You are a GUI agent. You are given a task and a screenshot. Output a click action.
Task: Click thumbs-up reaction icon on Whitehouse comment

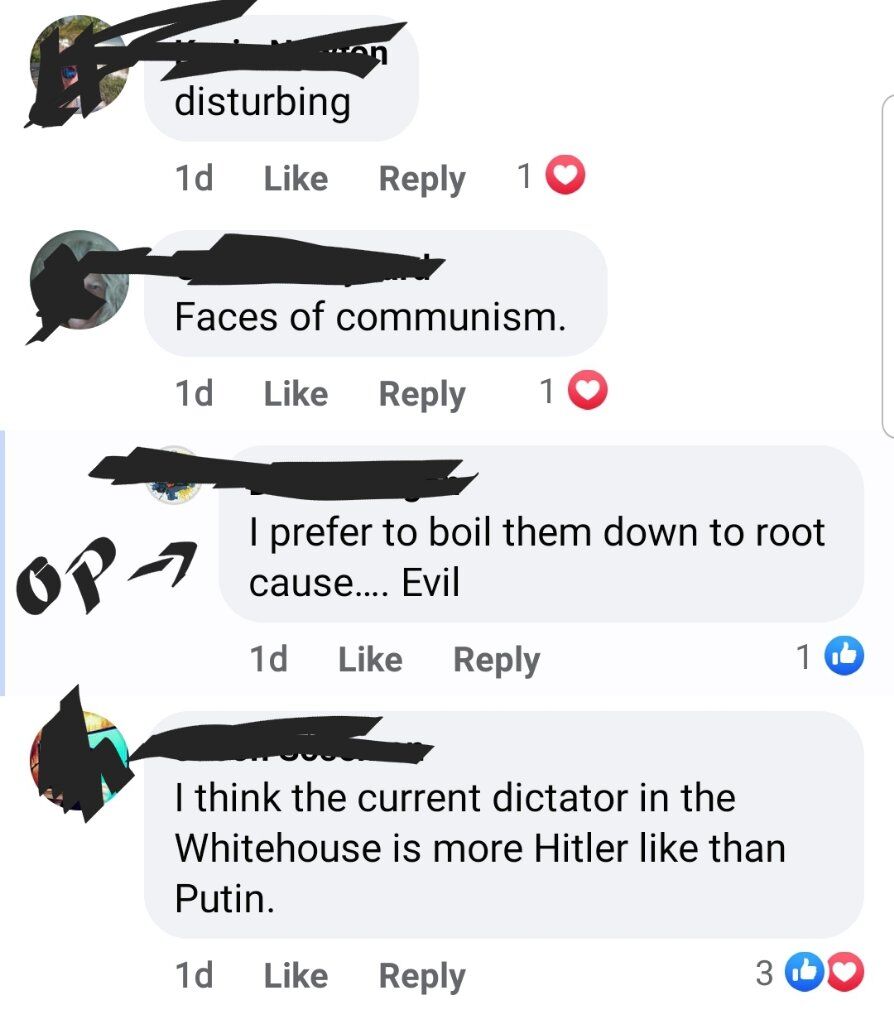coord(803,972)
